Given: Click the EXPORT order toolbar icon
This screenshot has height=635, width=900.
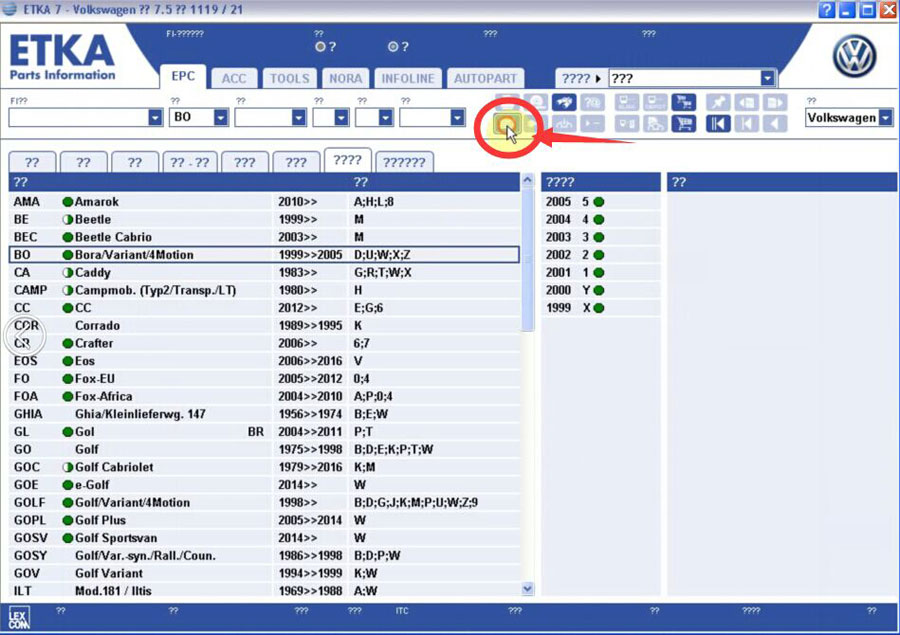Looking at the screenshot, I should (655, 102).
